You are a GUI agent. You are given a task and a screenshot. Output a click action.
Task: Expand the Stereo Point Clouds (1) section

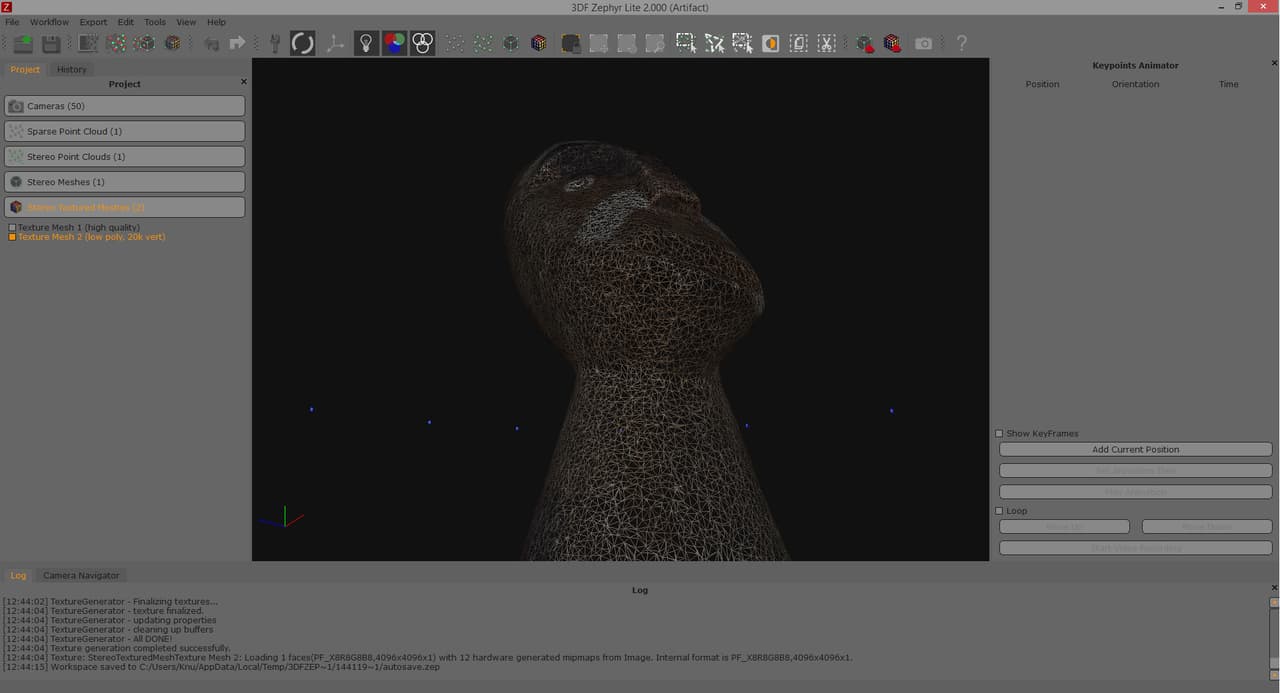coord(125,157)
